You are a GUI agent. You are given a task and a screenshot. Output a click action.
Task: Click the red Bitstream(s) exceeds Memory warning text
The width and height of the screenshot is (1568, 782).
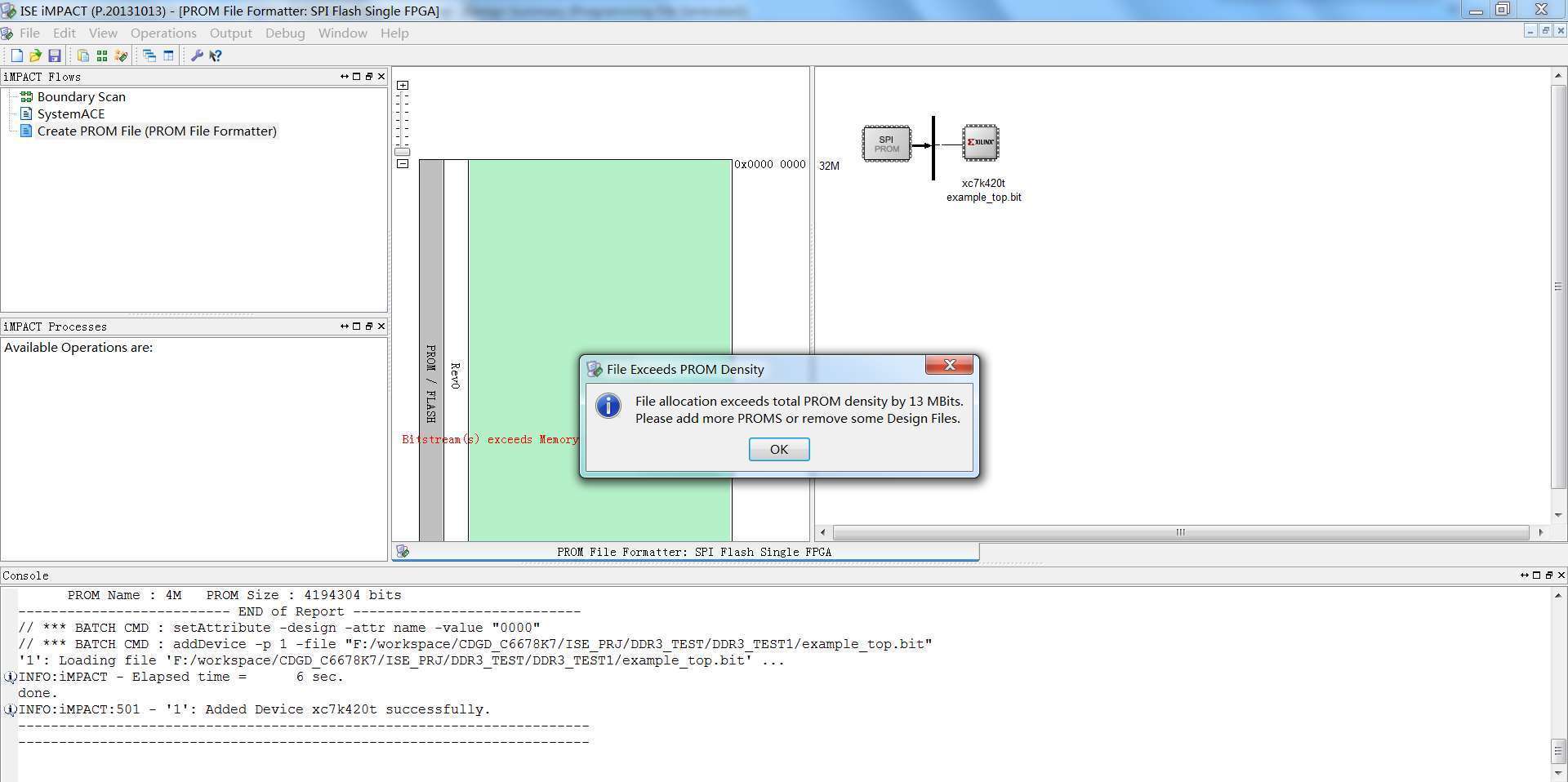490,439
